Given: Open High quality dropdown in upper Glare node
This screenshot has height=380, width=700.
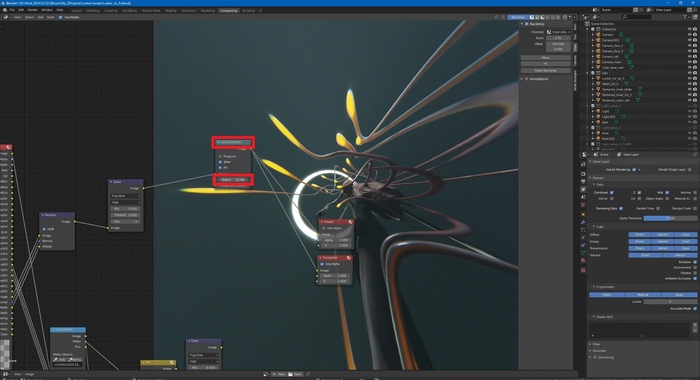Looking at the screenshot, I should click(x=125, y=202).
